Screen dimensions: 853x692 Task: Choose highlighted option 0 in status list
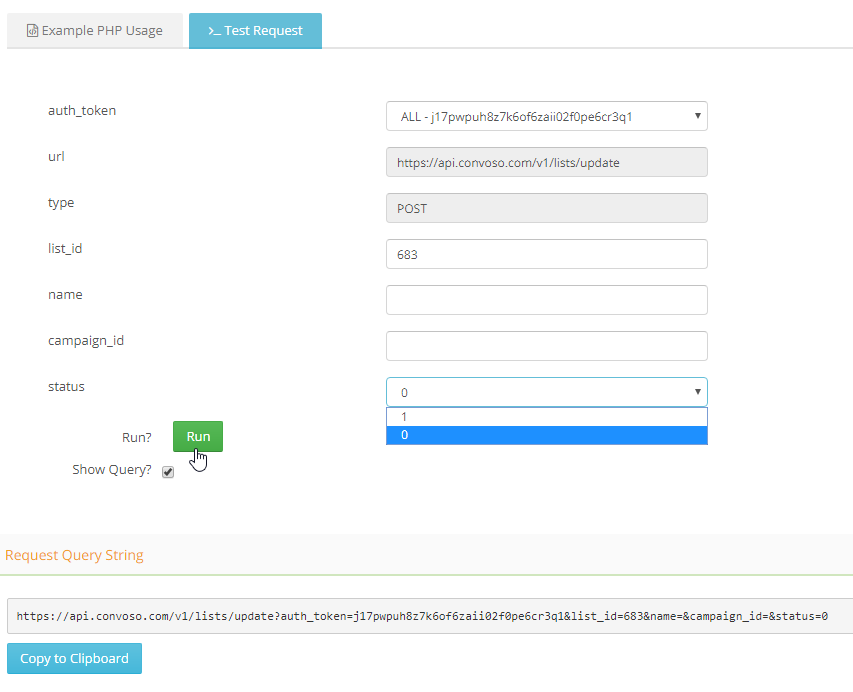(546, 435)
